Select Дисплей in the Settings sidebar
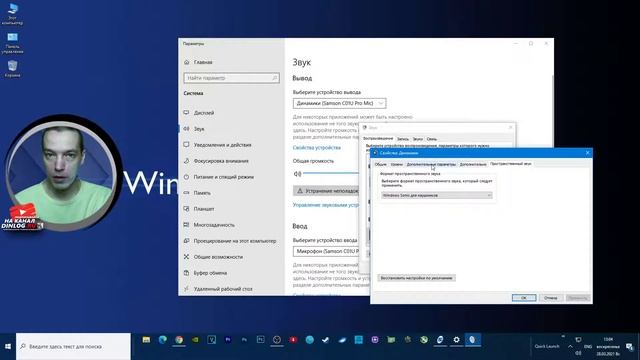The height and width of the screenshot is (360, 640). pos(204,113)
